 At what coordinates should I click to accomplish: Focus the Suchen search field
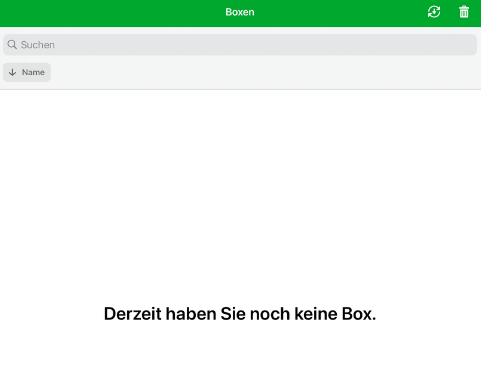(240, 45)
